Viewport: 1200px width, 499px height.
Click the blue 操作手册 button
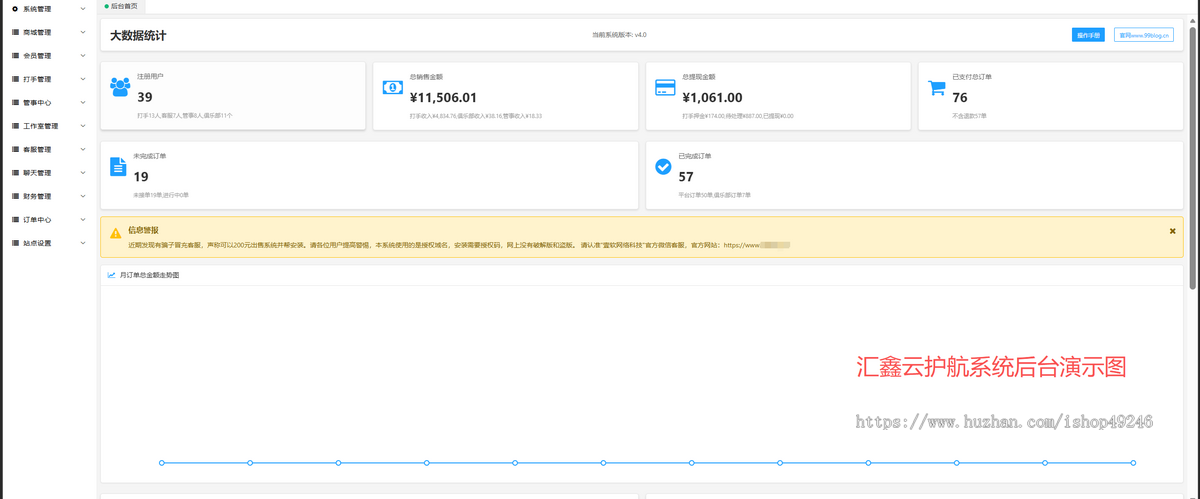[x=1088, y=35]
